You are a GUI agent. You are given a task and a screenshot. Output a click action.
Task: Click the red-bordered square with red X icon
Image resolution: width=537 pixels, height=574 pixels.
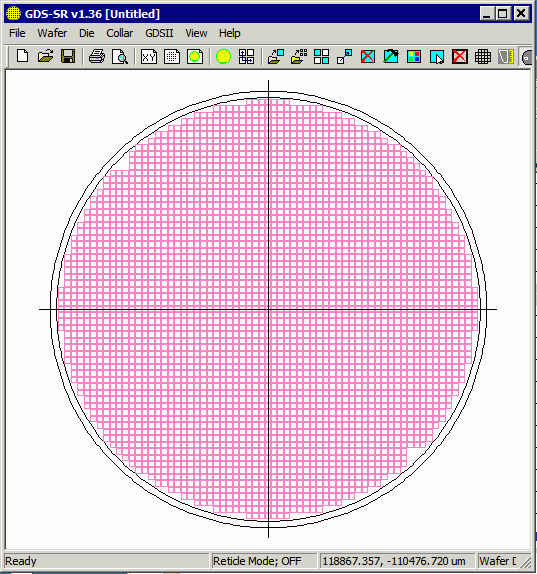(x=460, y=56)
